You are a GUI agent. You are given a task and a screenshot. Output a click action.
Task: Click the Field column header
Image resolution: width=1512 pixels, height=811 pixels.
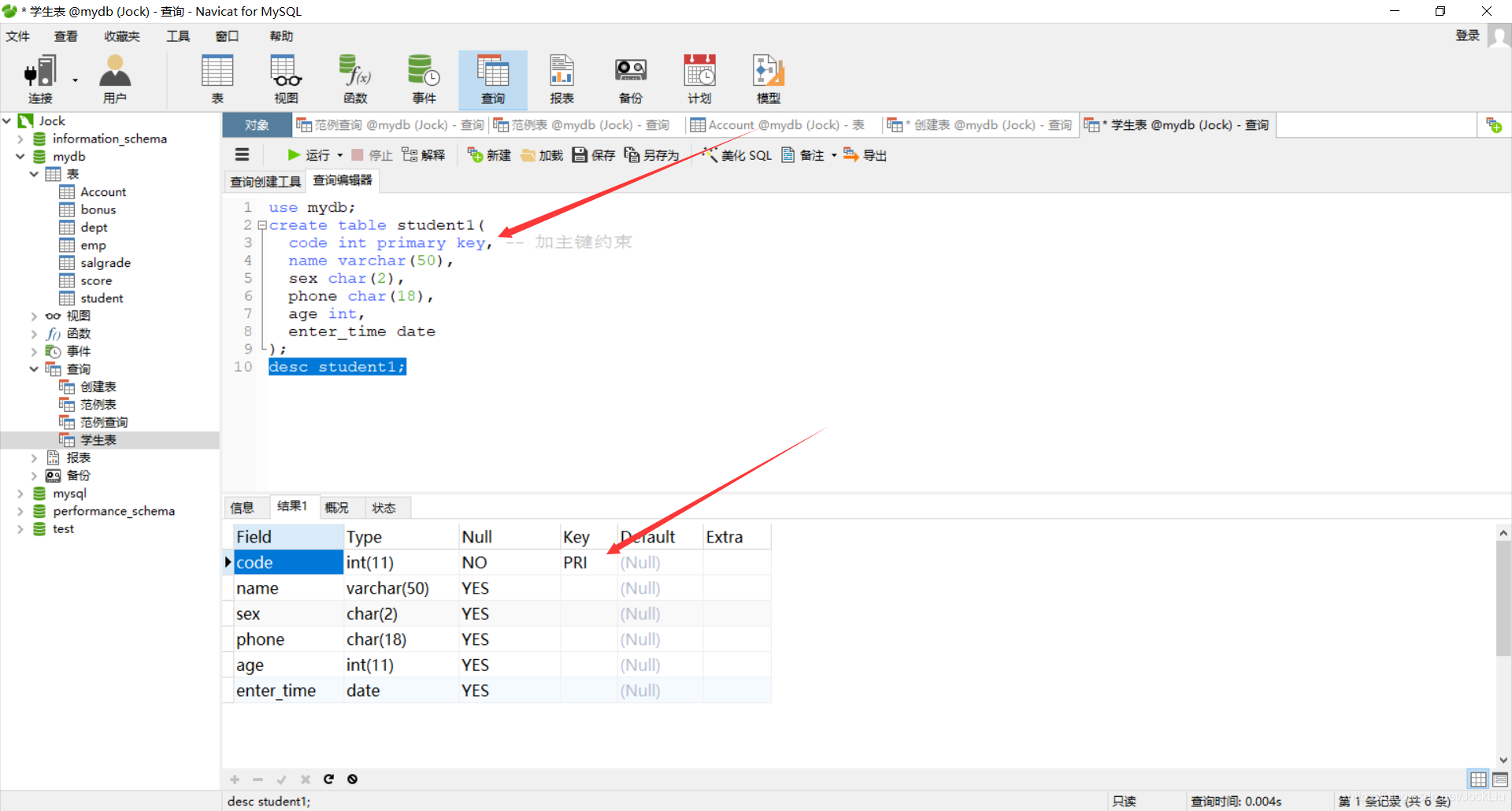point(289,537)
